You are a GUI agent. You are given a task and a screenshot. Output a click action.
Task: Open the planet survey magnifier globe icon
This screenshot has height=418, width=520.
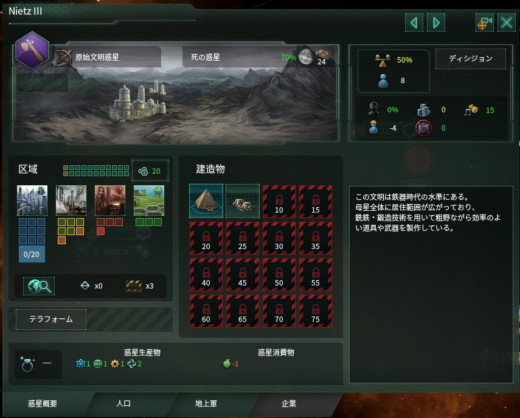(39, 286)
